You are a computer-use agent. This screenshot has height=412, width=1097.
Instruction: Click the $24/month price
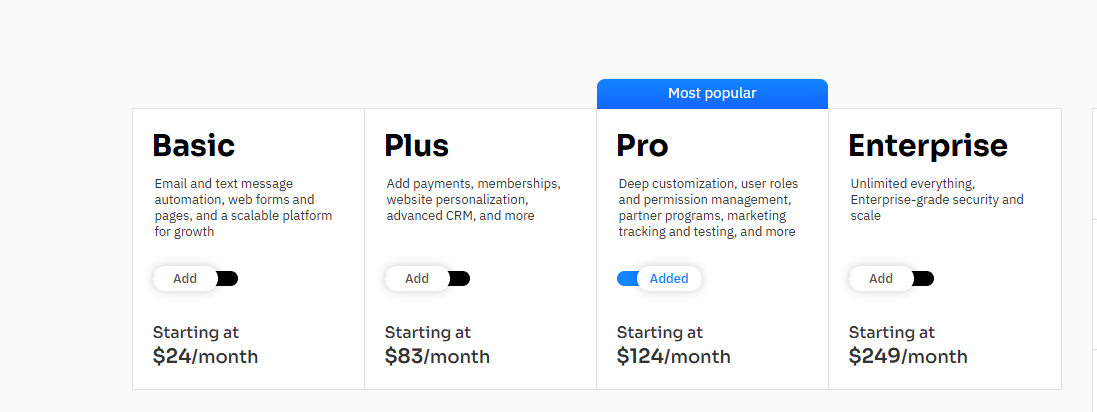click(x=205, y=356)
